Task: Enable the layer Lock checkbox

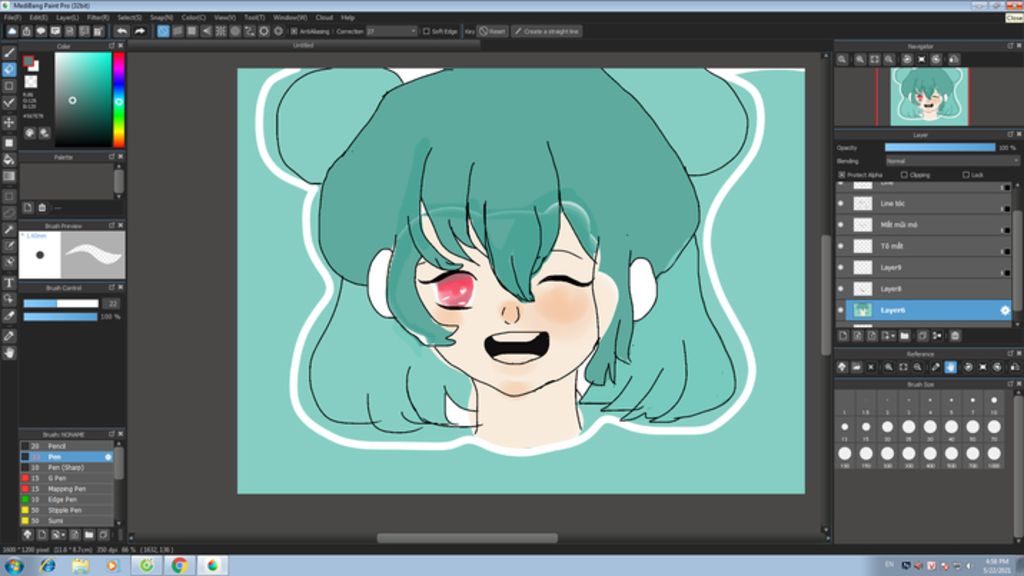Action: (965, 175)
